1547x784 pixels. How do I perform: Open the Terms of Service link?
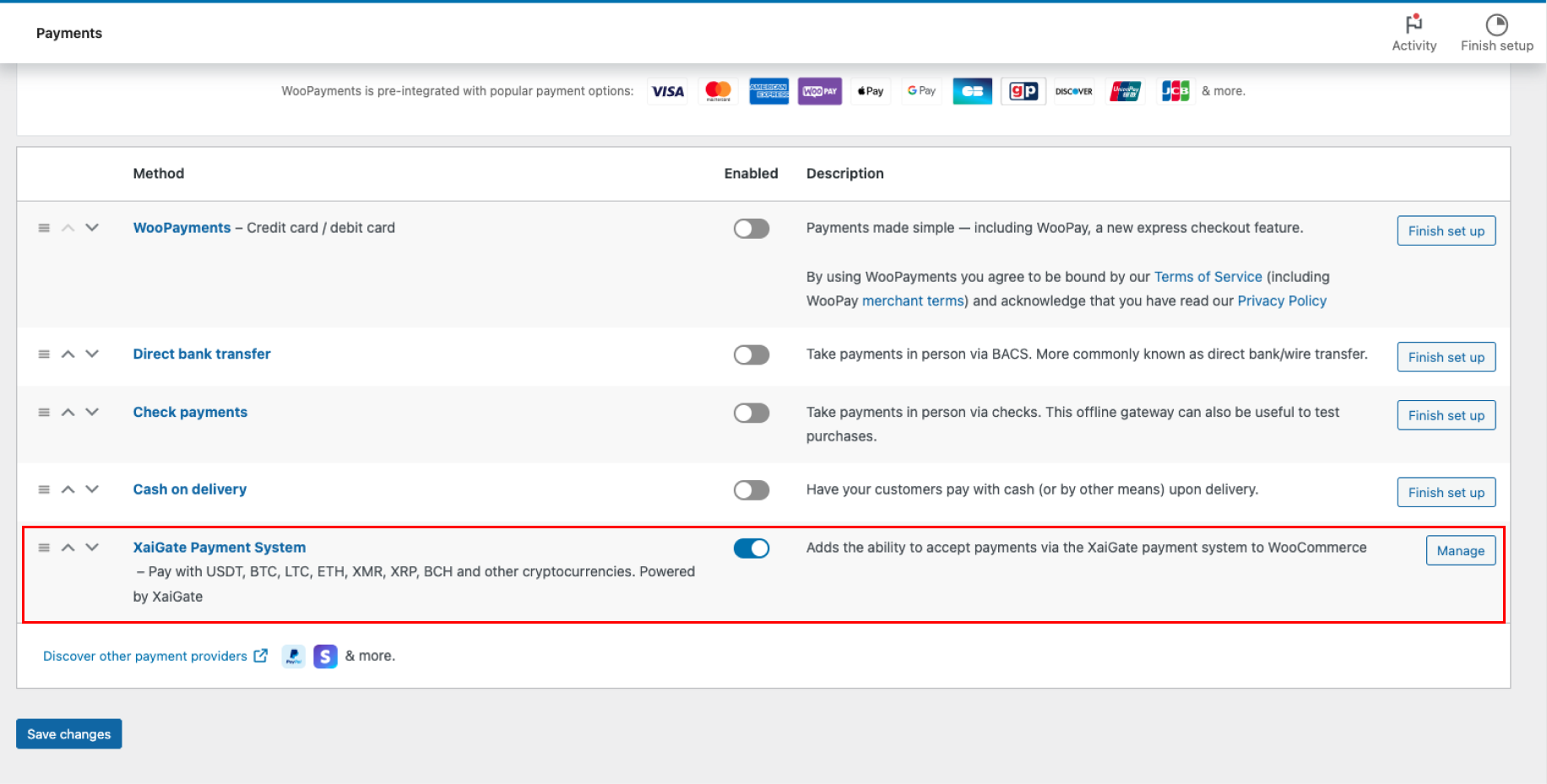click(1208, 276)
